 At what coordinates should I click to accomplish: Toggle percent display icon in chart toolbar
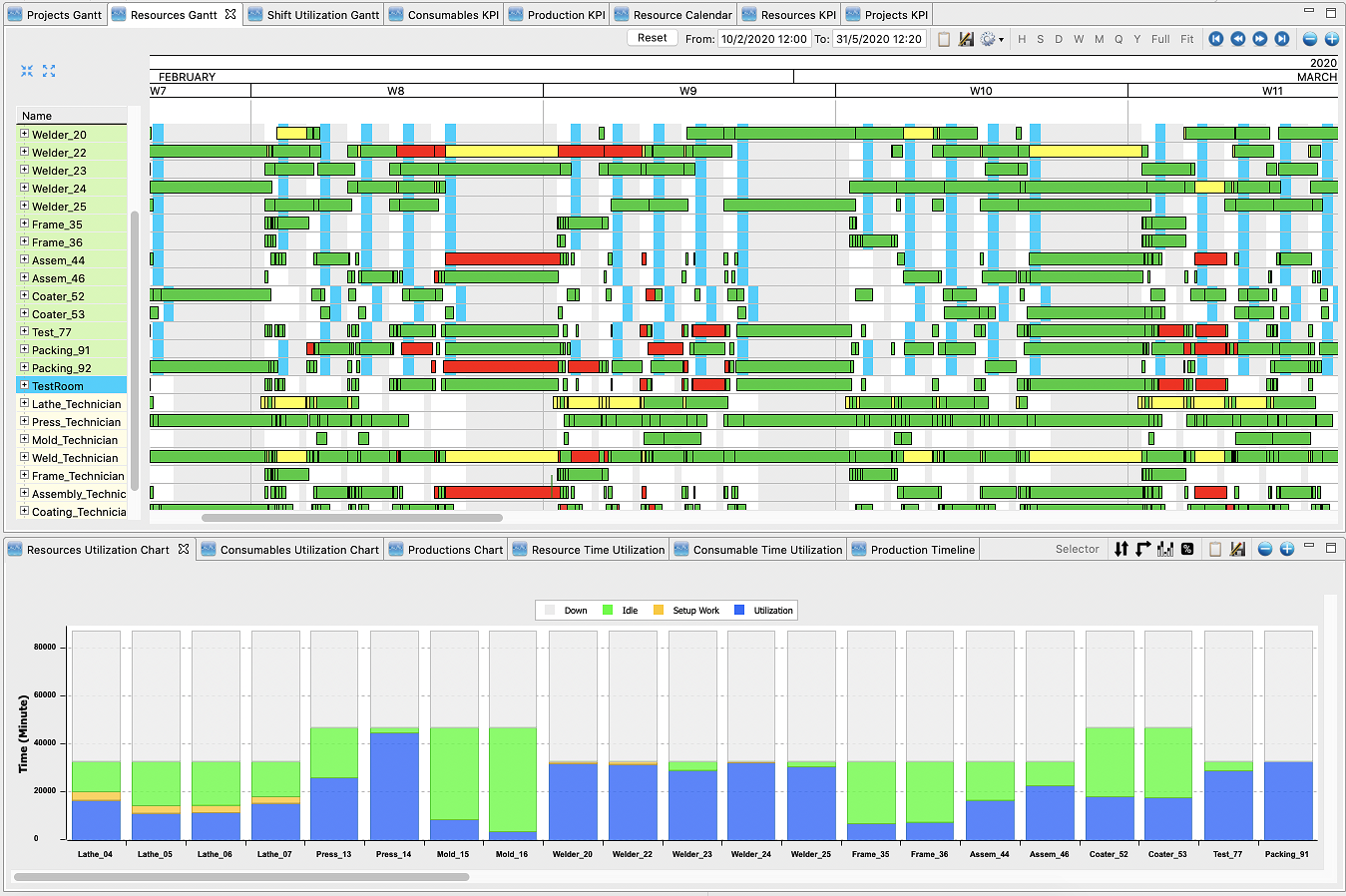pyautogui.click(x=1187, y=549)
